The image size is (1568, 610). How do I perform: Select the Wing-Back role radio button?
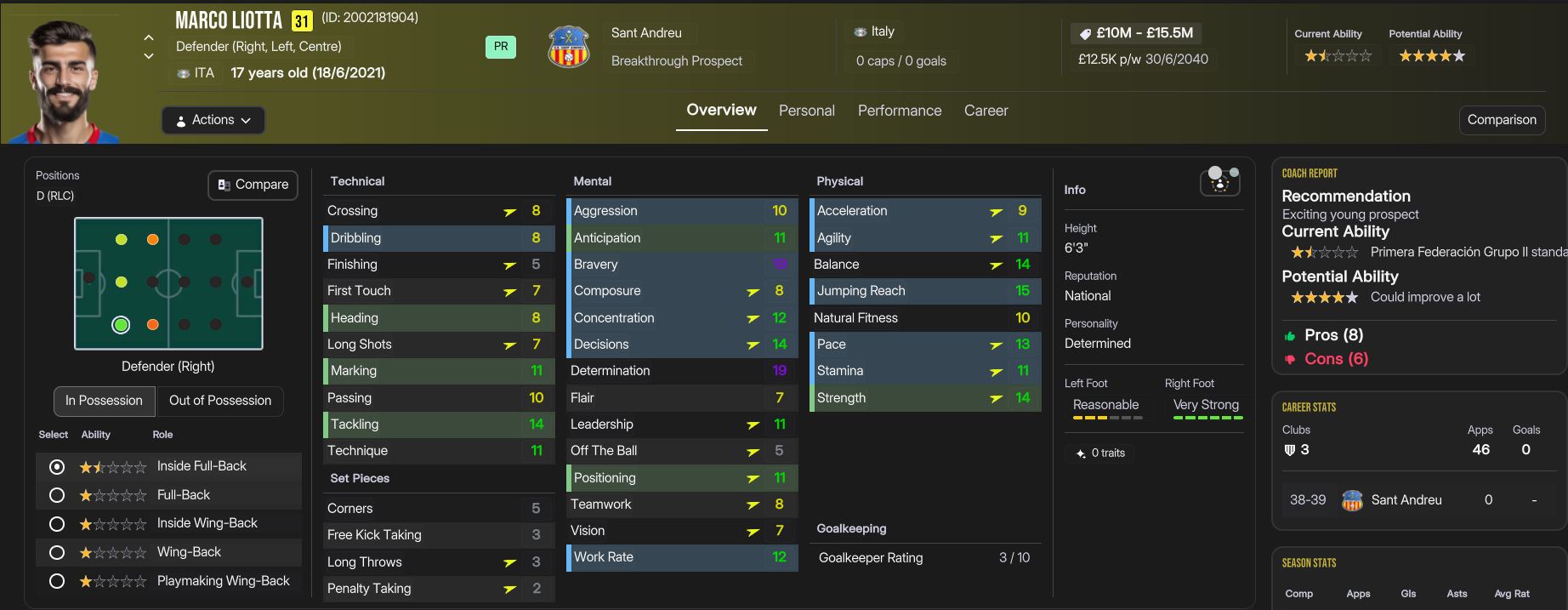click(x=57, y=553)
